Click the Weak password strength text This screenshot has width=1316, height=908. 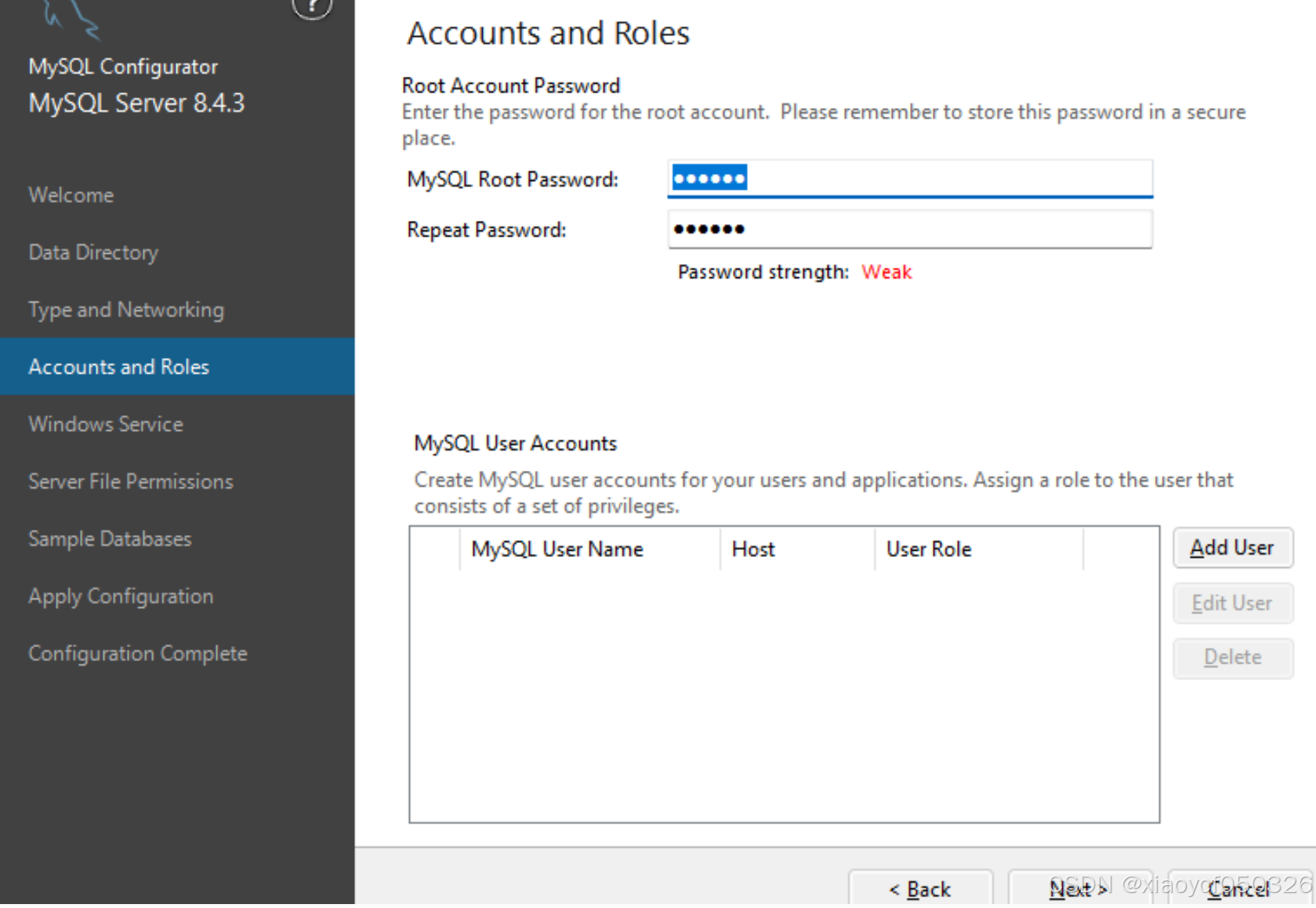pos(886,272)
